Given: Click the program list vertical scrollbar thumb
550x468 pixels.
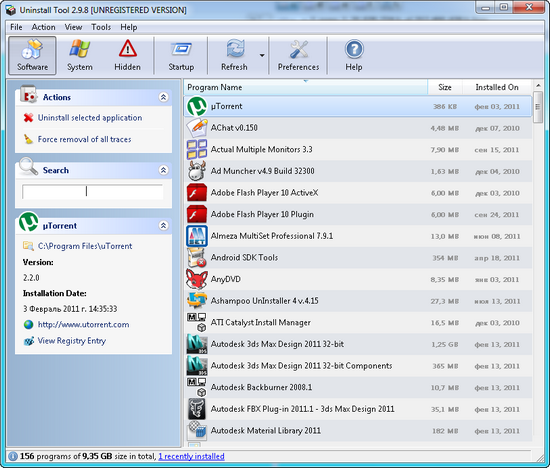Looking at the screenshot, I should pyautogui.click(x=537, y=107).
